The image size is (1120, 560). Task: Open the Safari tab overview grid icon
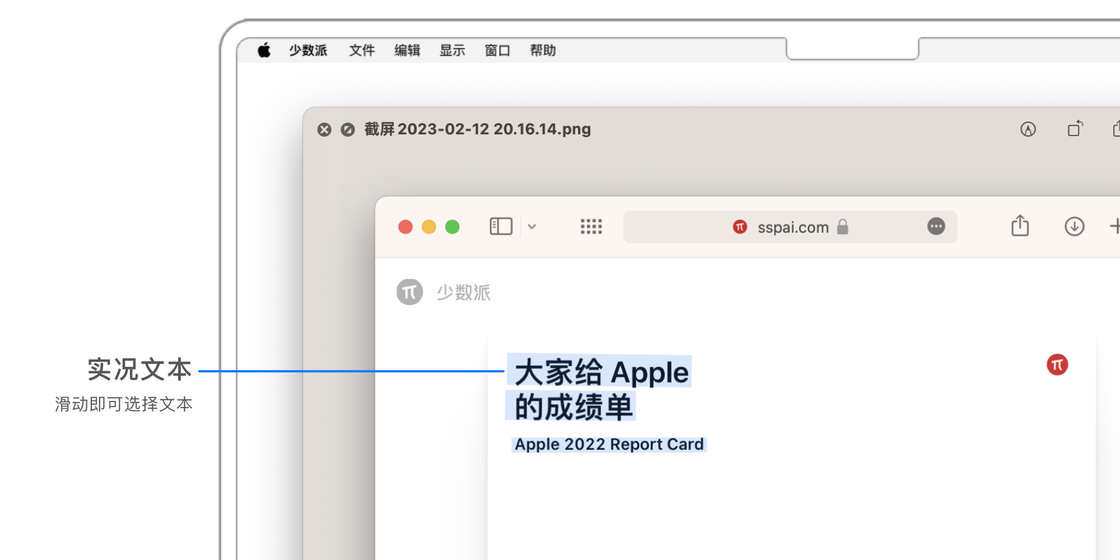pyautogui.click(x=591, y=227)
